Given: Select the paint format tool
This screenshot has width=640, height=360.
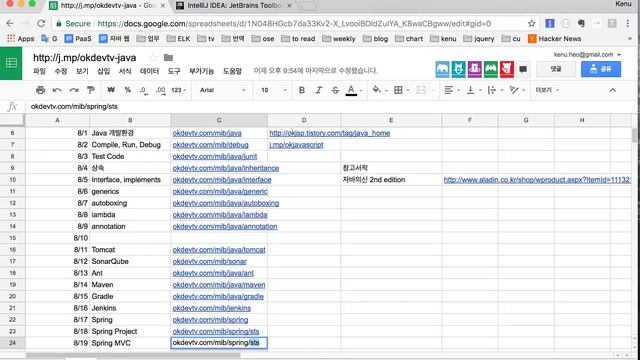Looking at the screenshot, I should point(91,90).
